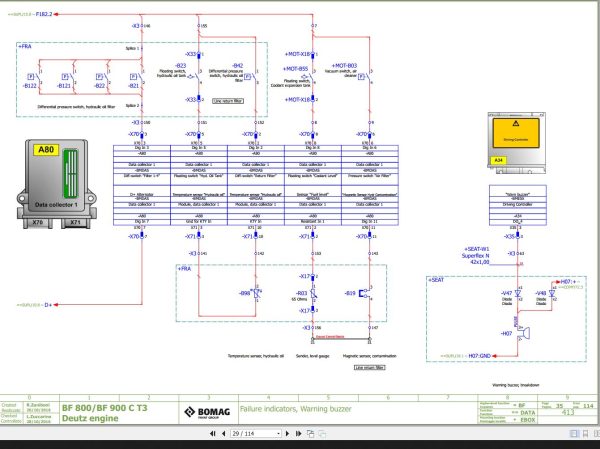The height and width of the screenshot is (449, 600).
Task: Select the -B122 pressure switch symbol
Action: pyautogui.click(x=36, y=79)
